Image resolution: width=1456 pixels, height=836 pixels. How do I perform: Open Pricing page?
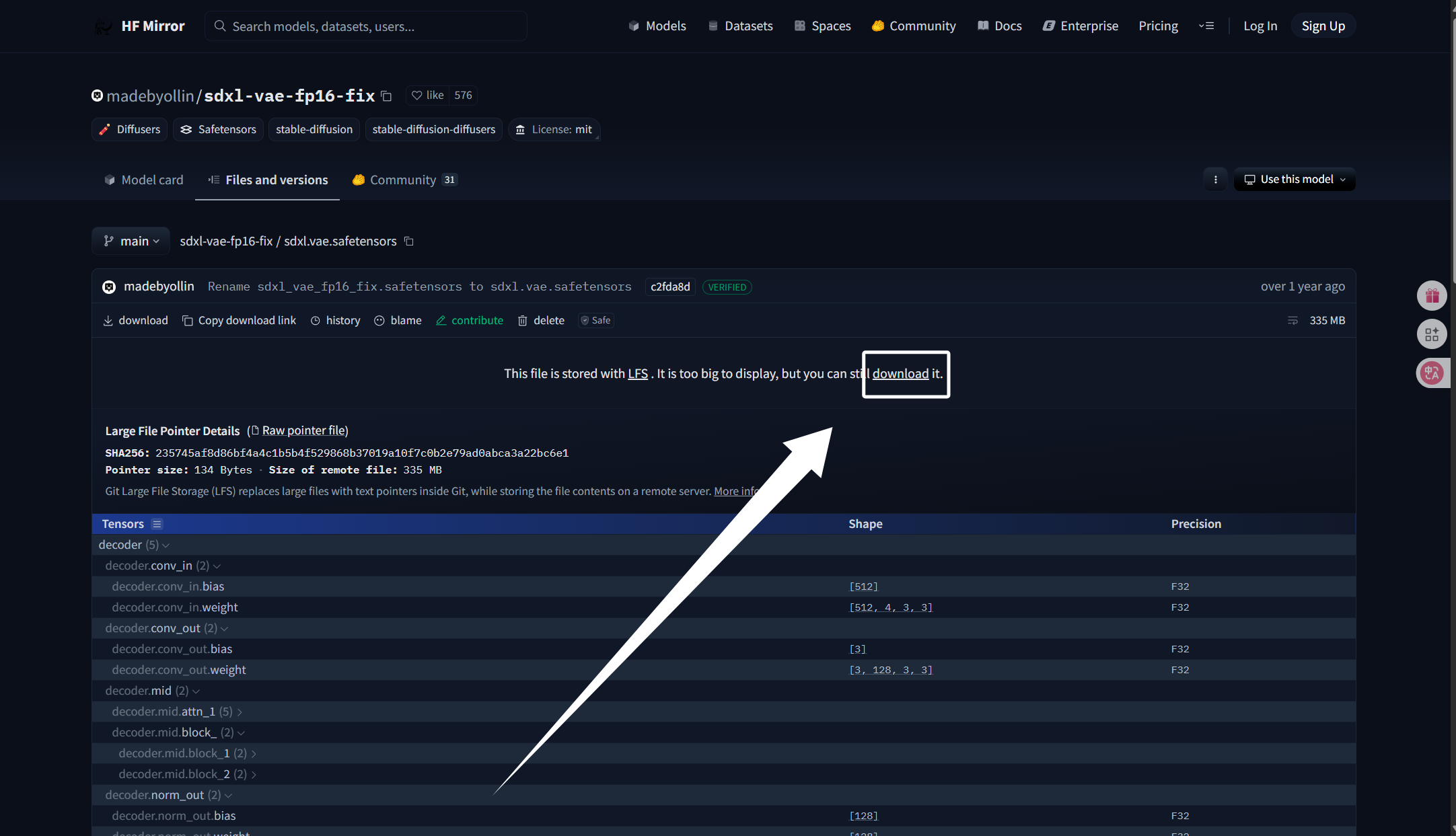tap(1159, 26)
